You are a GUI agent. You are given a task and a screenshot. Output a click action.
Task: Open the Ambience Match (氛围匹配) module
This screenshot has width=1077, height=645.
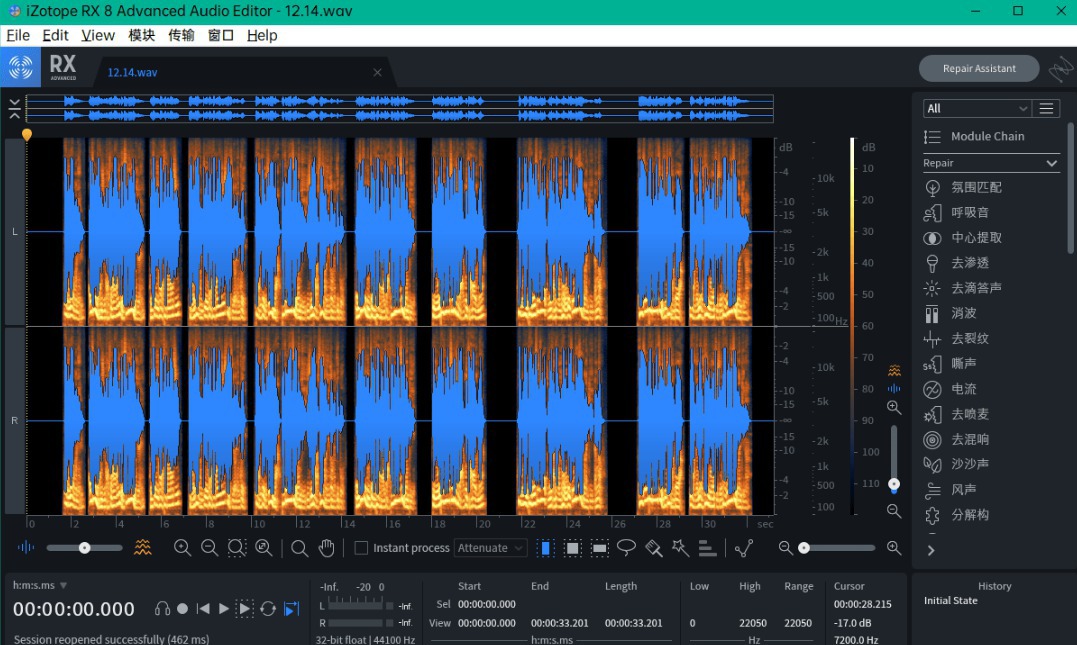point(962,187)
